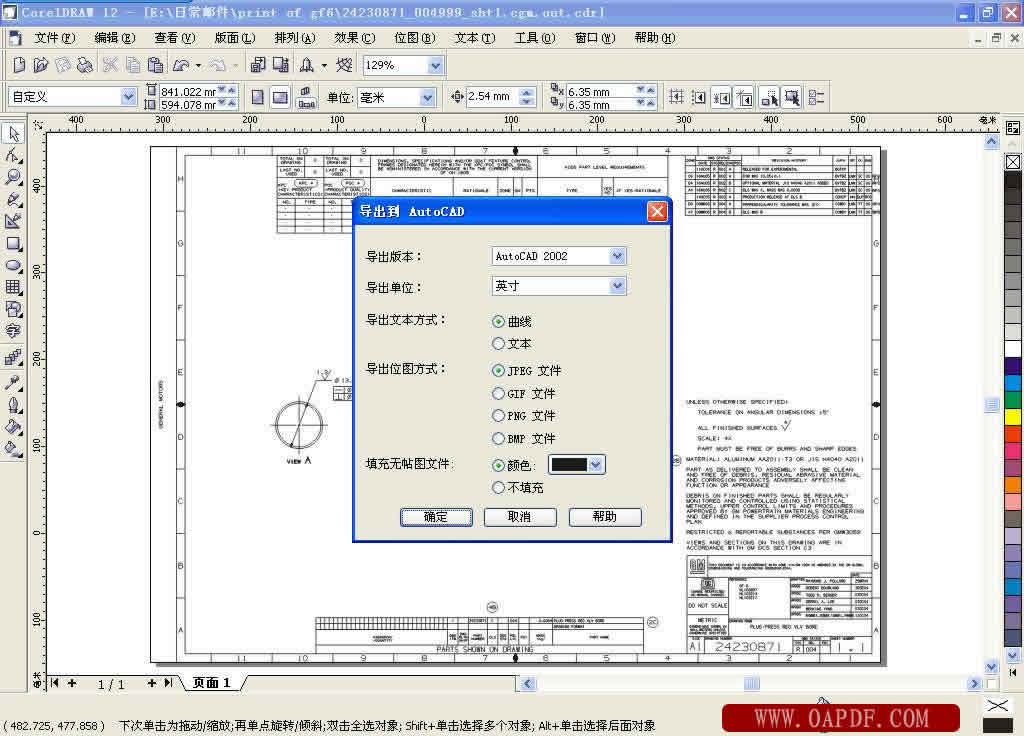Viewport: 1024px width, 736px height.
Task: Click the Import icon on the toolbar
Action: [258, 65]
